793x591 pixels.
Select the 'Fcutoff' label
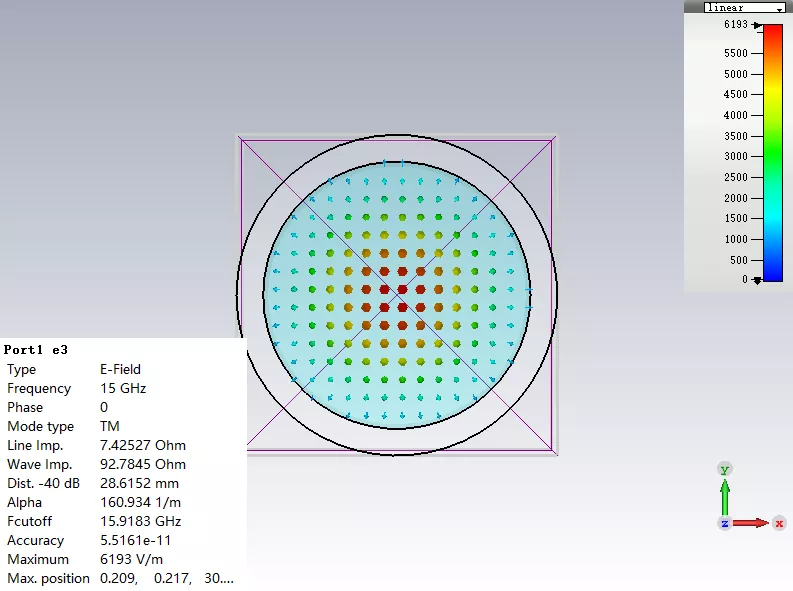tap(29, 521)
